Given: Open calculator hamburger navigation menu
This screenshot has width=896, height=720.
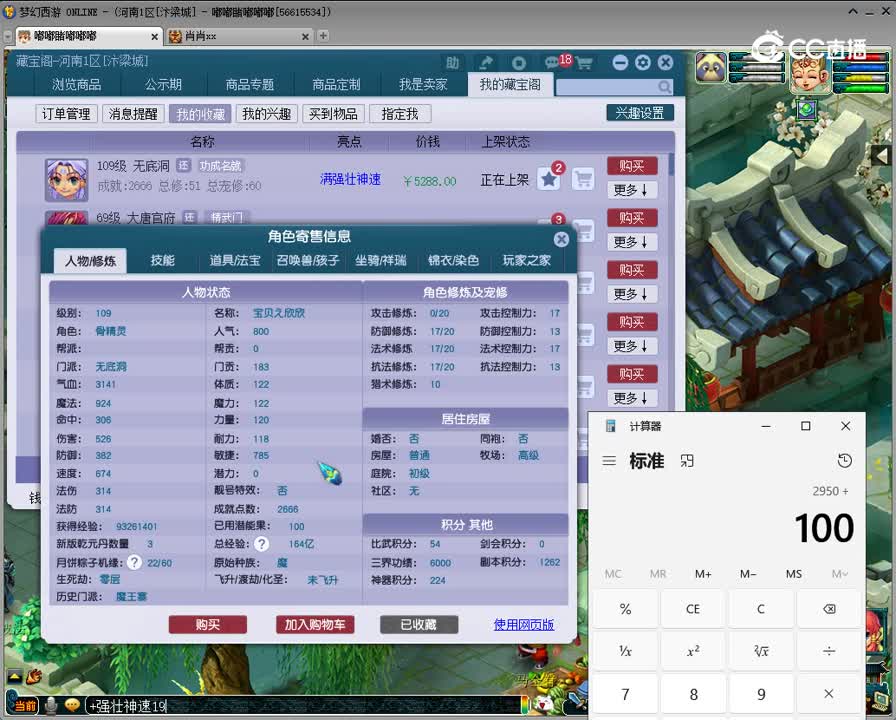Looking at the screenshot, I should coord(609,461).
